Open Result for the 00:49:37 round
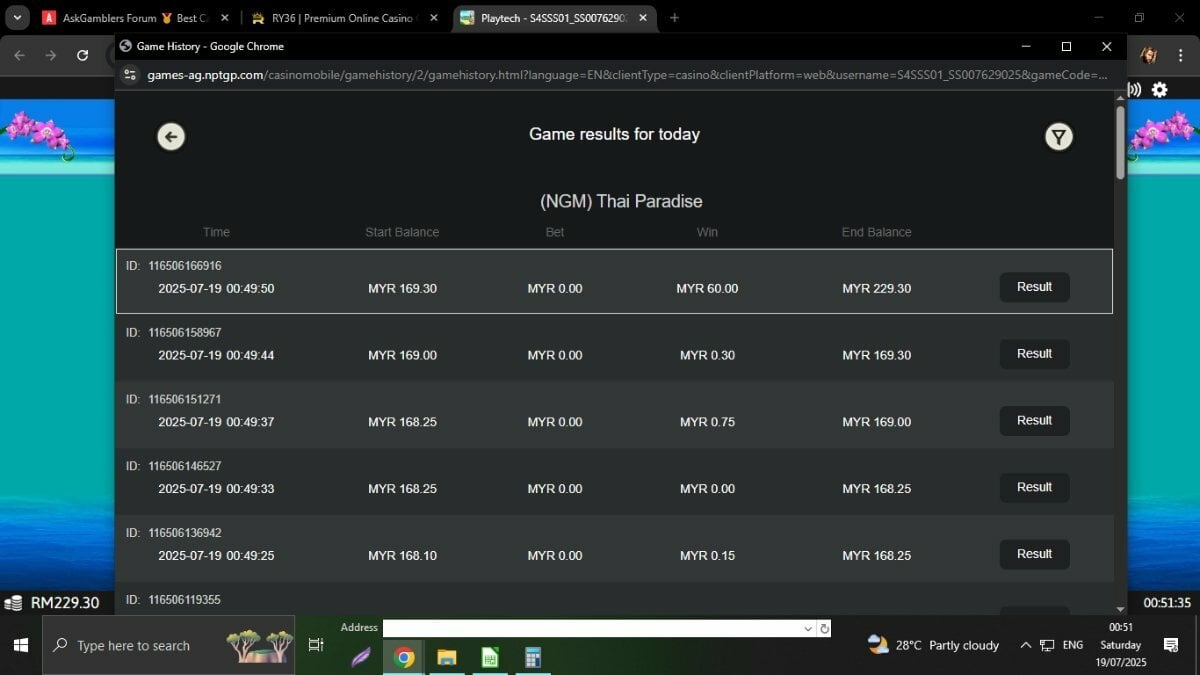1200x675 pixels. click(x=1034, y=421)
